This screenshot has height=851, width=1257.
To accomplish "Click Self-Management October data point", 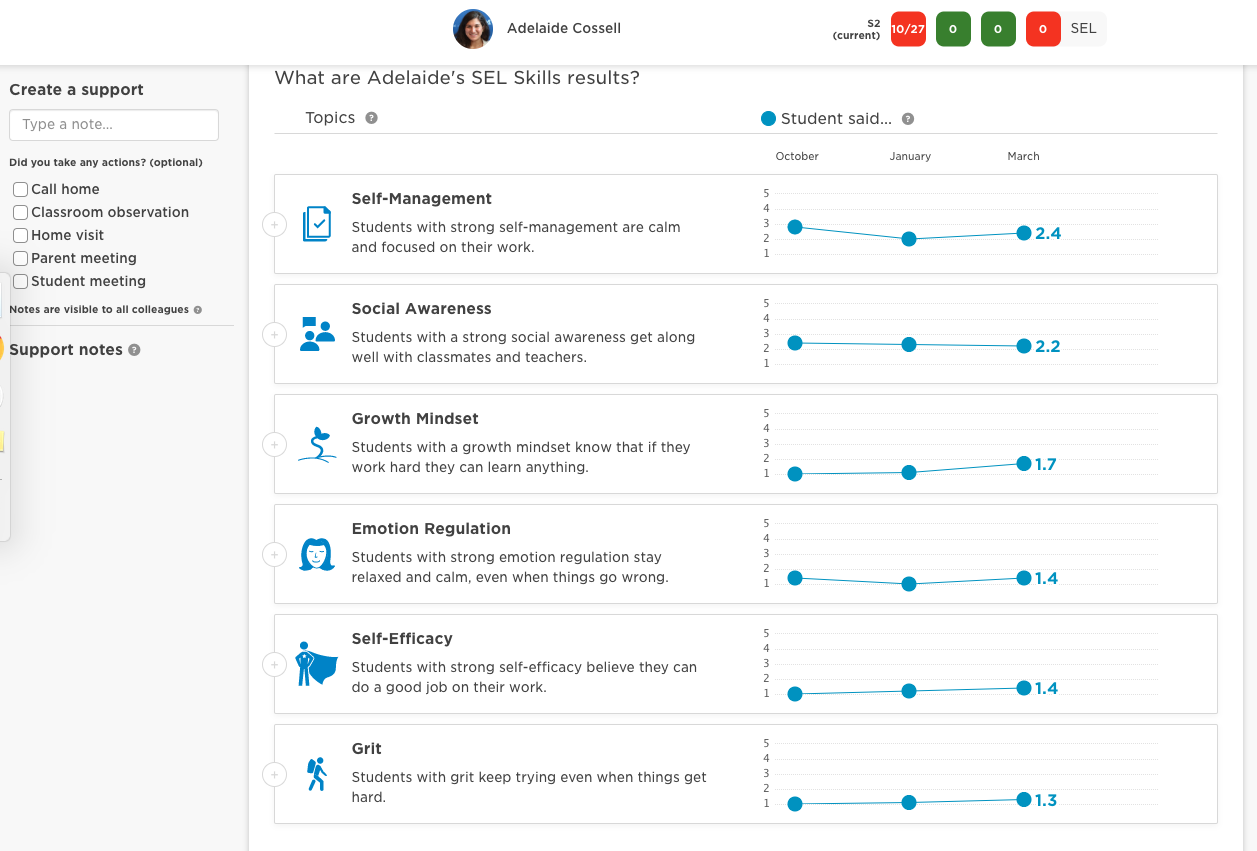I will [x=795, y=227].
